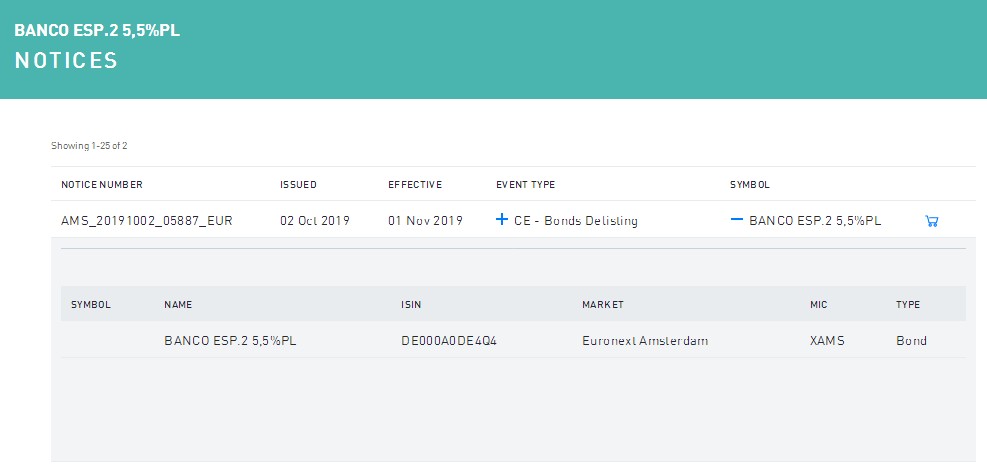Click the MARKET column header
Screen dimensions: 987x467
coord(603,305)
